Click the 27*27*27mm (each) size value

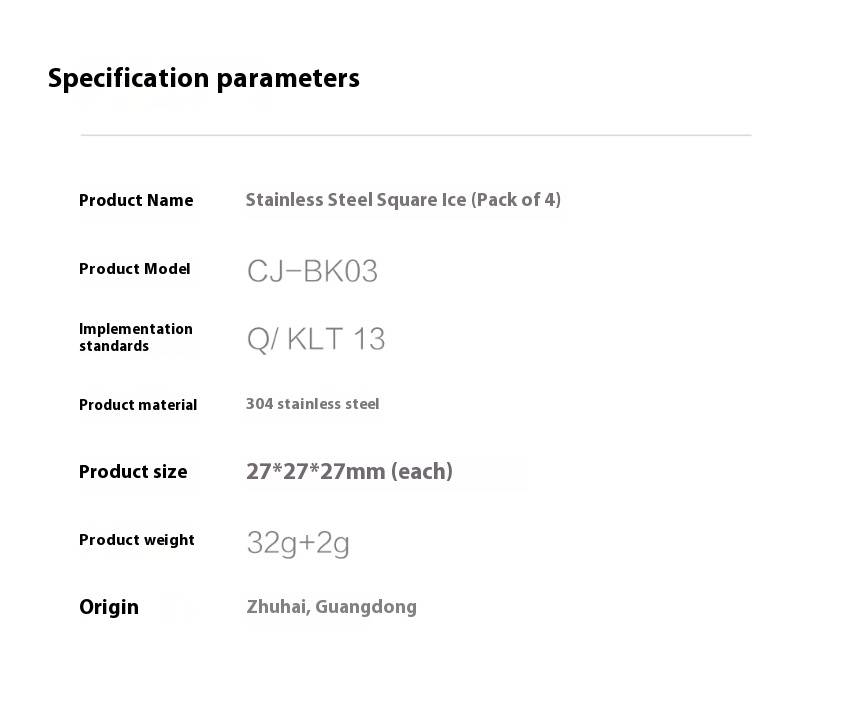click(349, 471)
